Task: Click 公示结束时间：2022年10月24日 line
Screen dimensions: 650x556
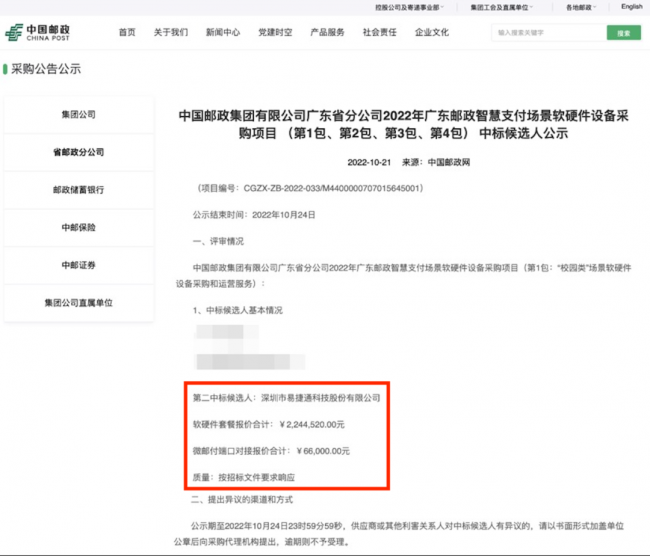Action: (254, 215)
